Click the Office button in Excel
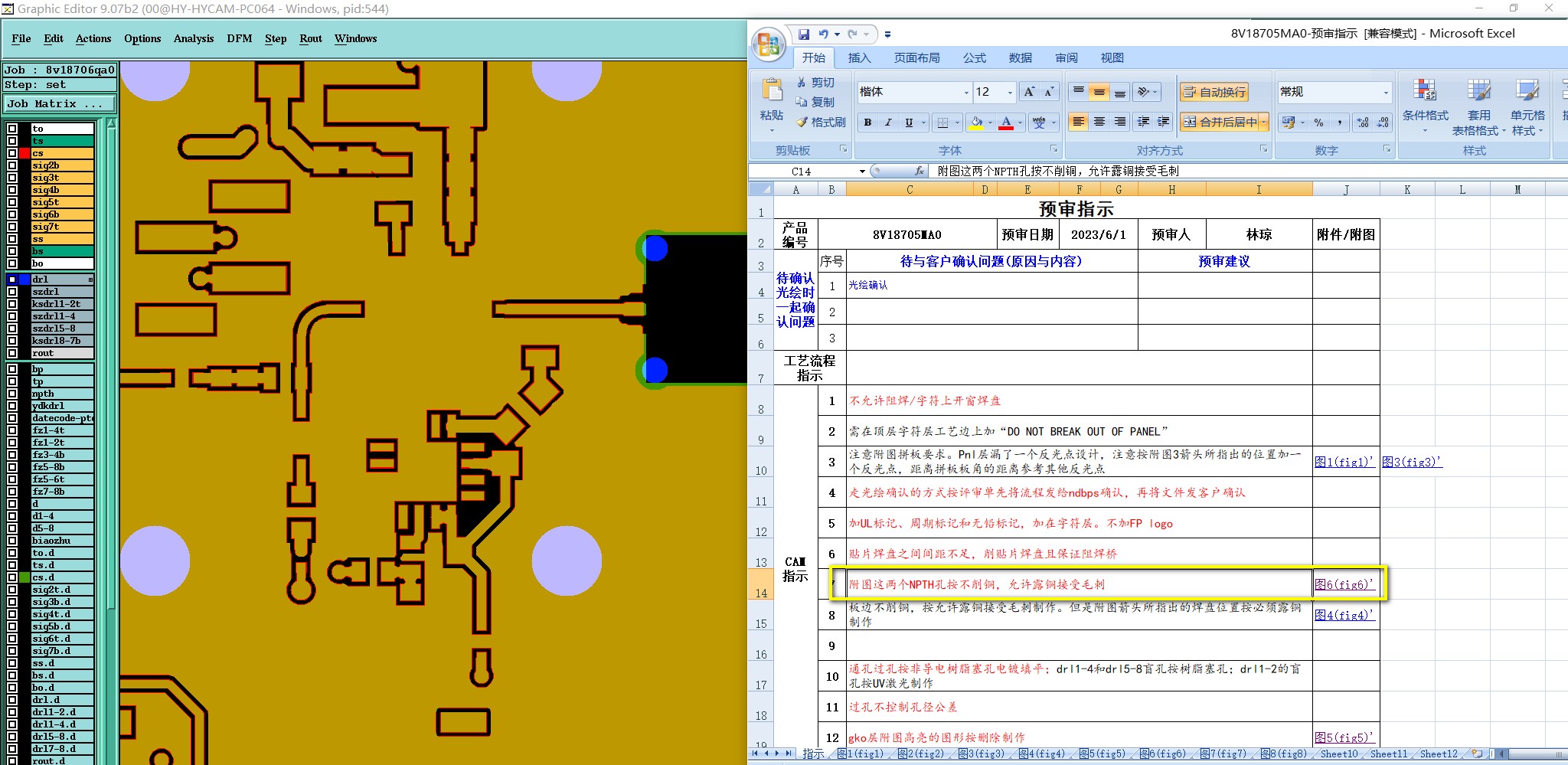Image resolution: width=1568 pixels, height=765 pixels. click(769, 44)
